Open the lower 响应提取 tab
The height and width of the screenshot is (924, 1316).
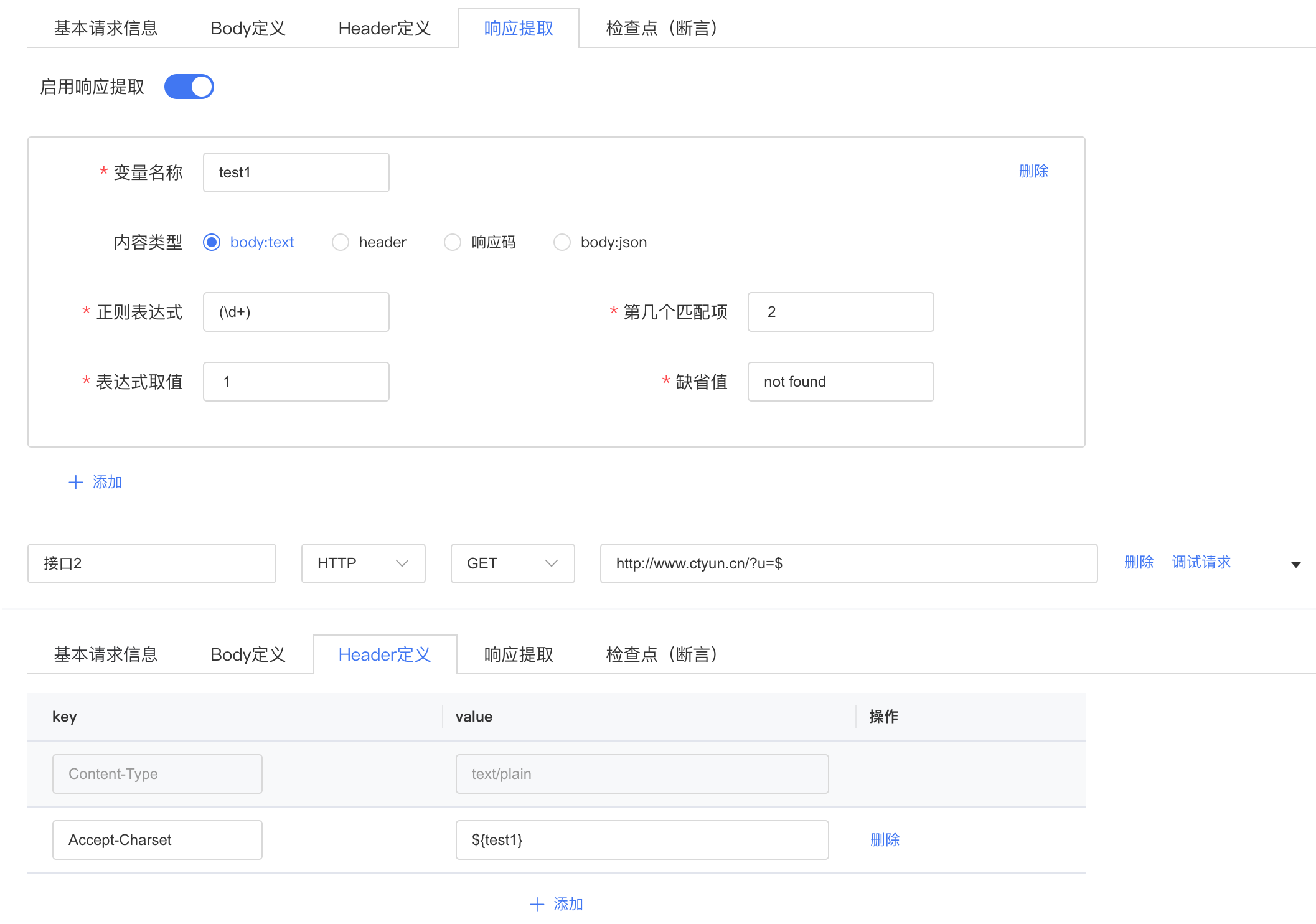(519, 655)
